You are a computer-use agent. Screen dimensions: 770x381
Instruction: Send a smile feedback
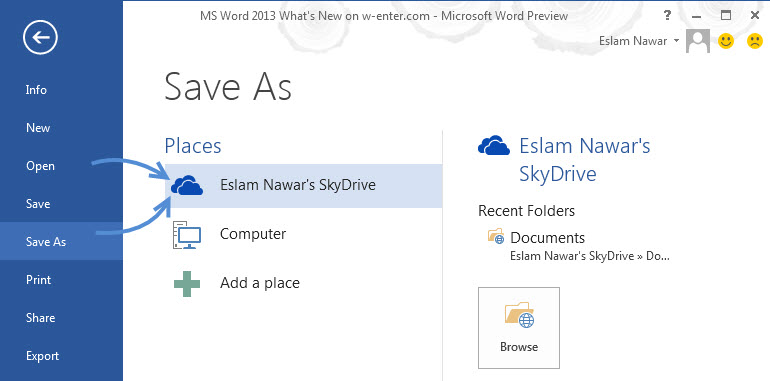[x=726, y=41]
